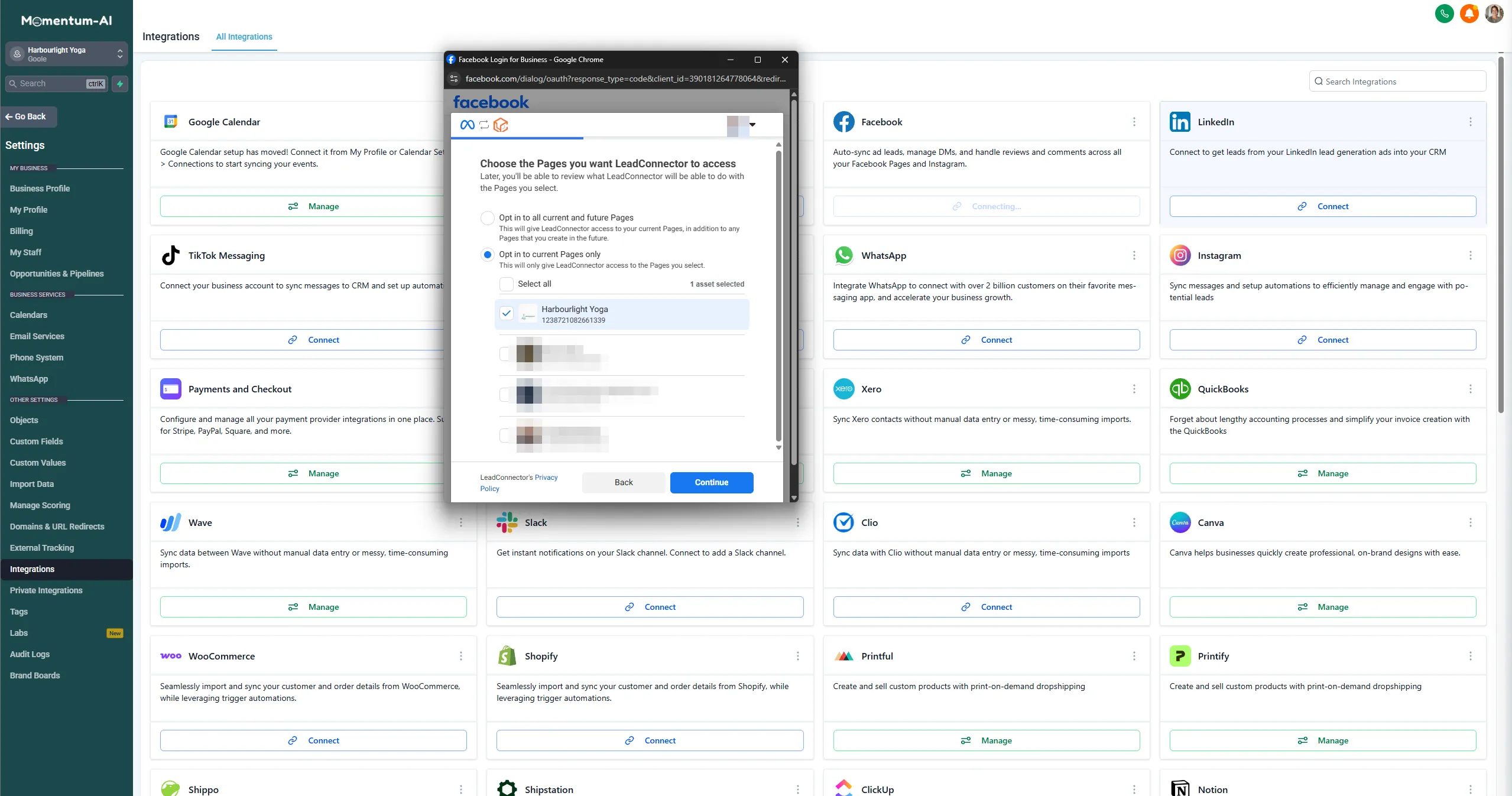
Task: Open Audit Logs in the sidebar
Action: click(x=30, y=654)
